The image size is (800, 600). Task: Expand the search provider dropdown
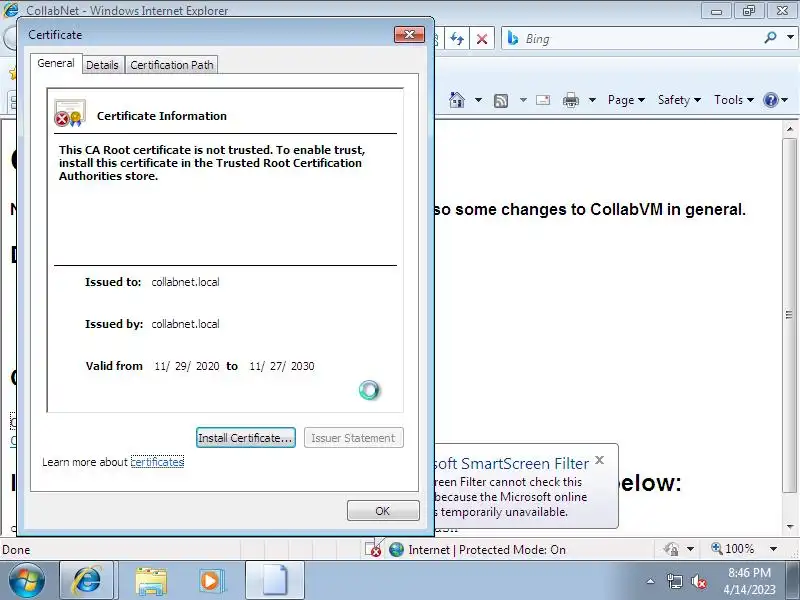pyautogui.click(x=790, y=38)
